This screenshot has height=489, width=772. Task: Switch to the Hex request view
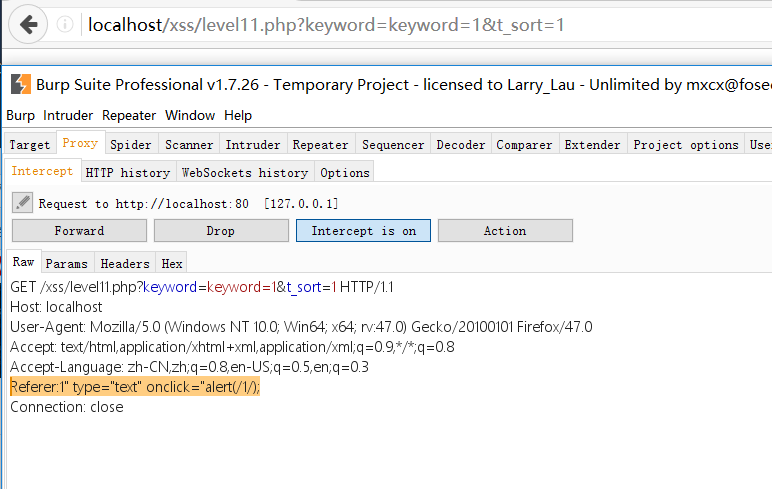(x=172, y=263)
